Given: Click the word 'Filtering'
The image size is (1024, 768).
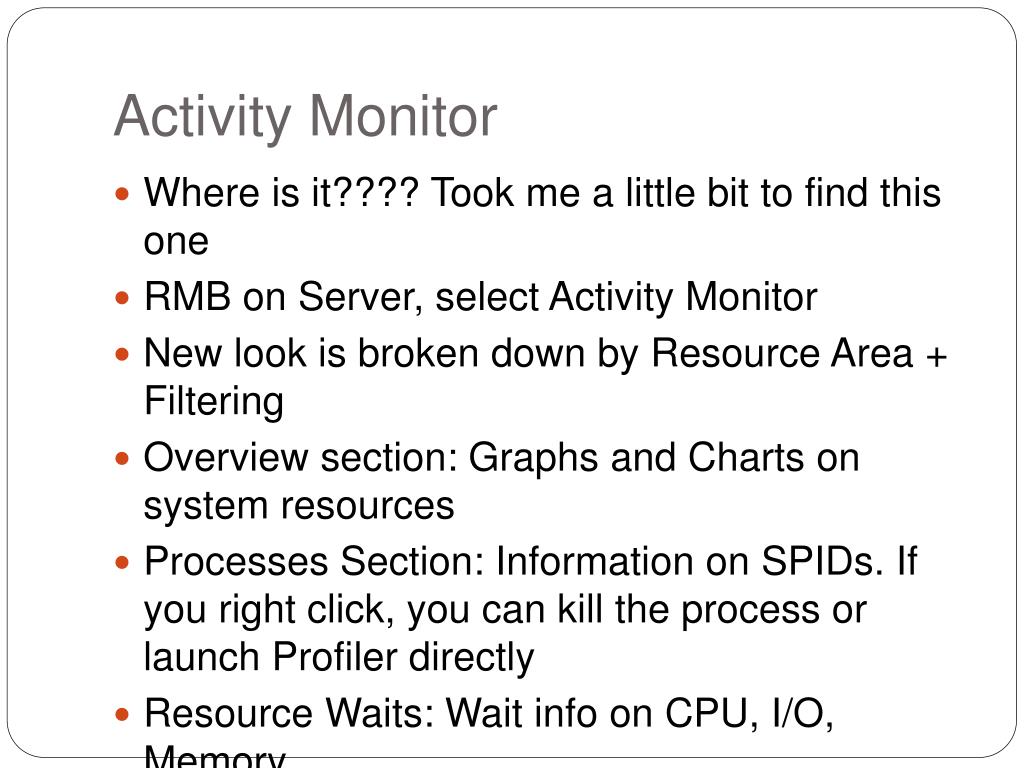Looking at the screenshot, I should coord(214,400).
